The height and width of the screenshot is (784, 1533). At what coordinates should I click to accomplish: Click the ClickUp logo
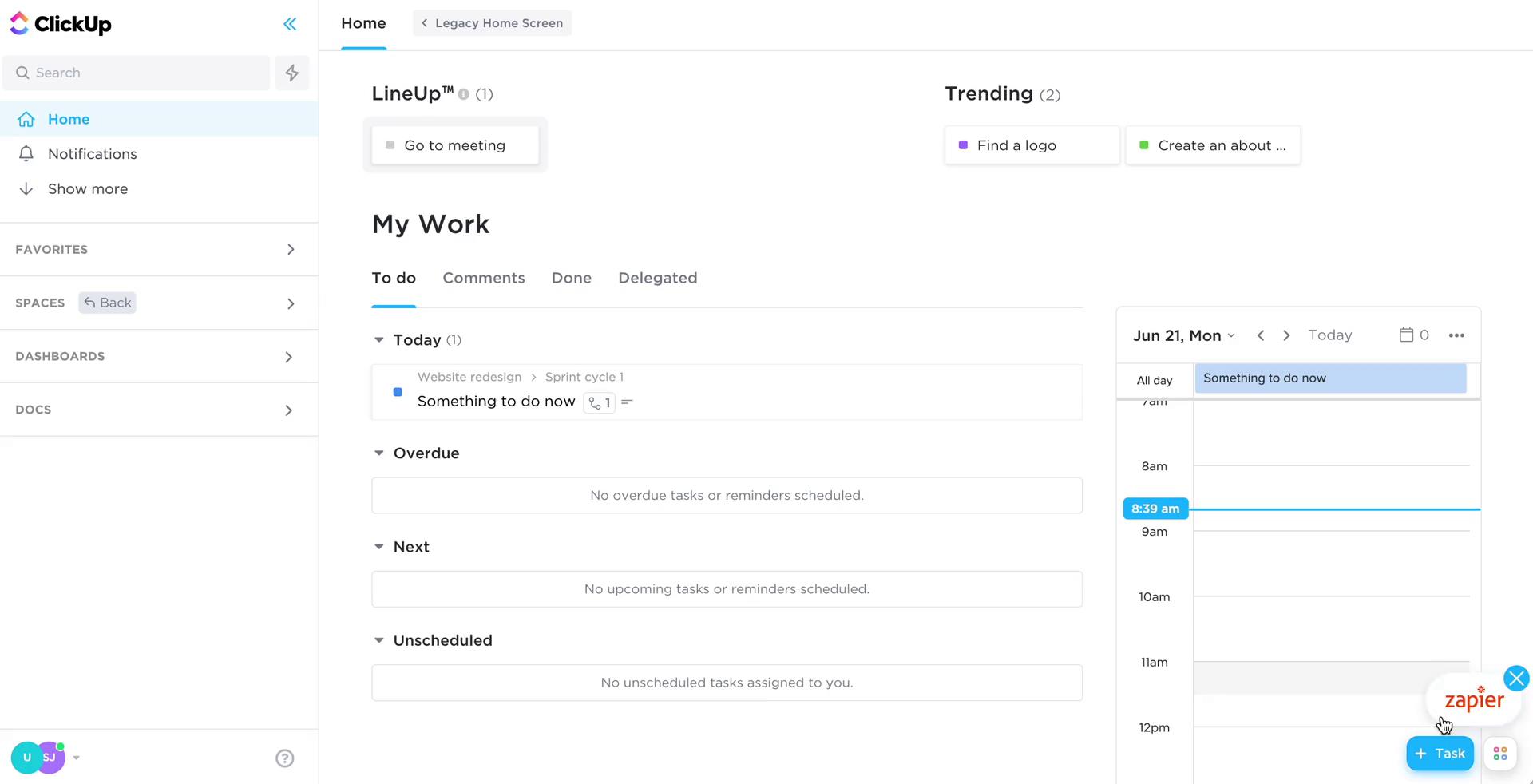[x=60, y=24]
